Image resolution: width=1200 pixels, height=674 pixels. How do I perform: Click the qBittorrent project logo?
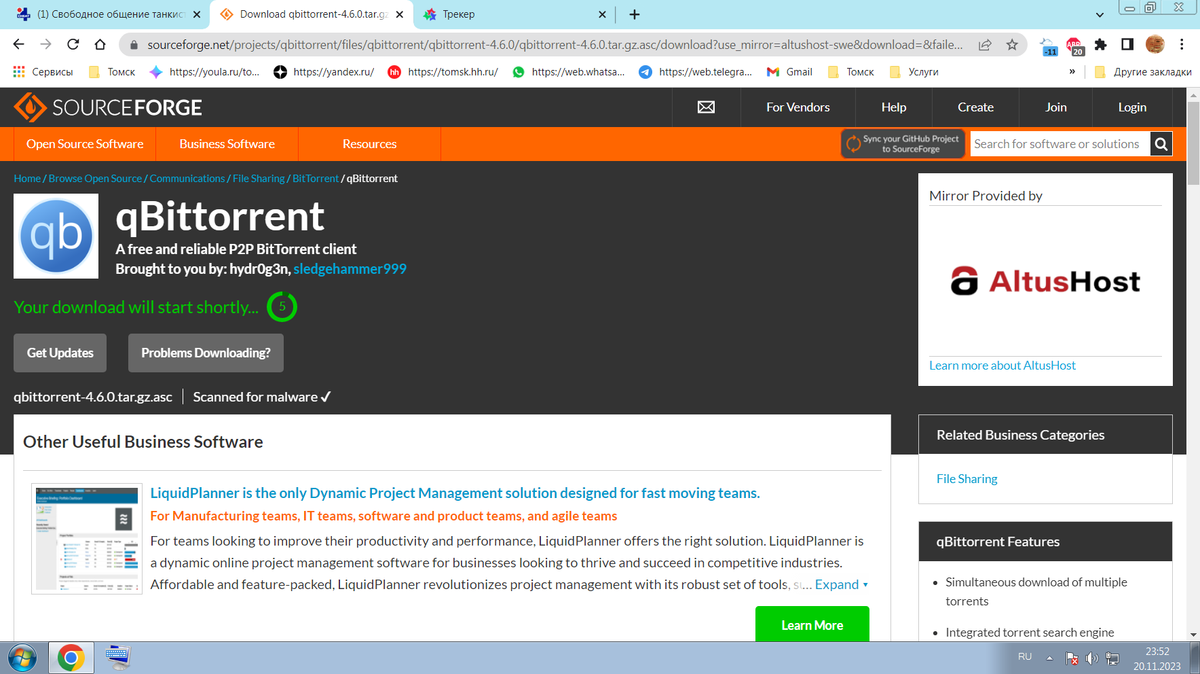click(56, 236)
